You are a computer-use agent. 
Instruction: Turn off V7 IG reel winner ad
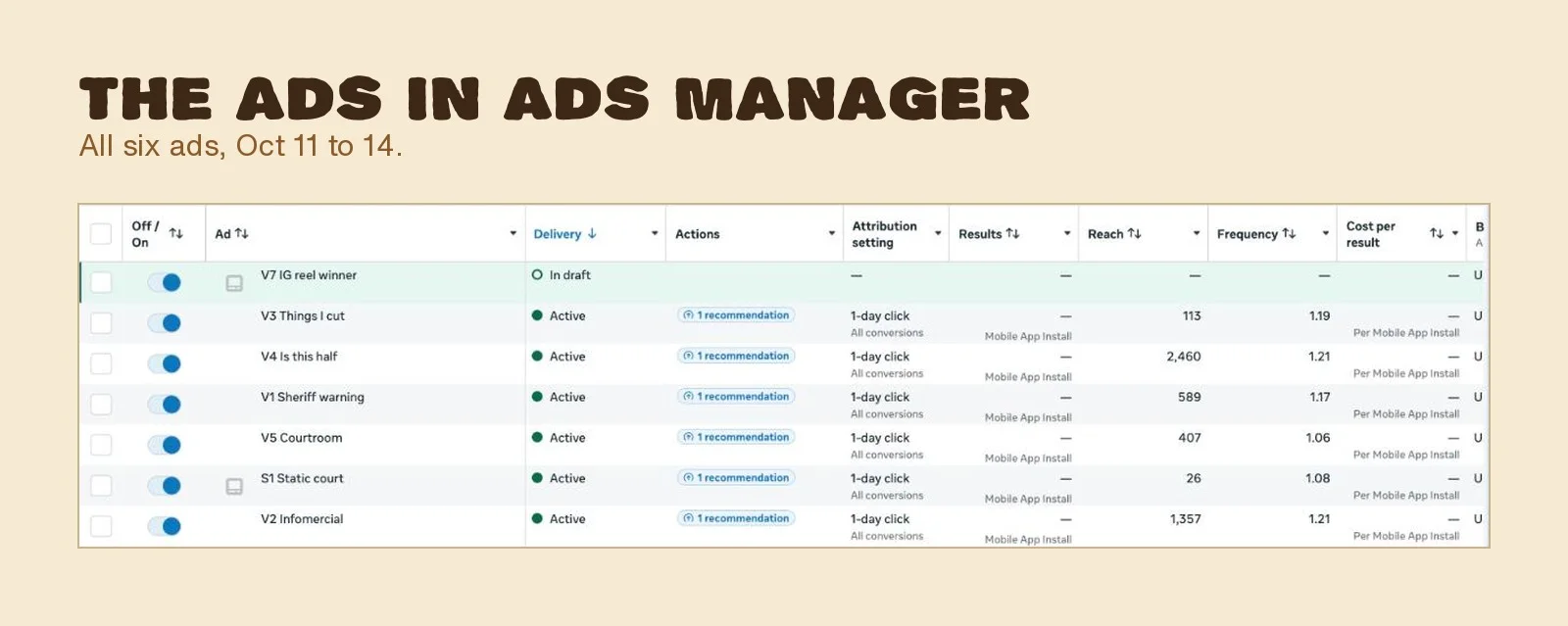(165, 282)
